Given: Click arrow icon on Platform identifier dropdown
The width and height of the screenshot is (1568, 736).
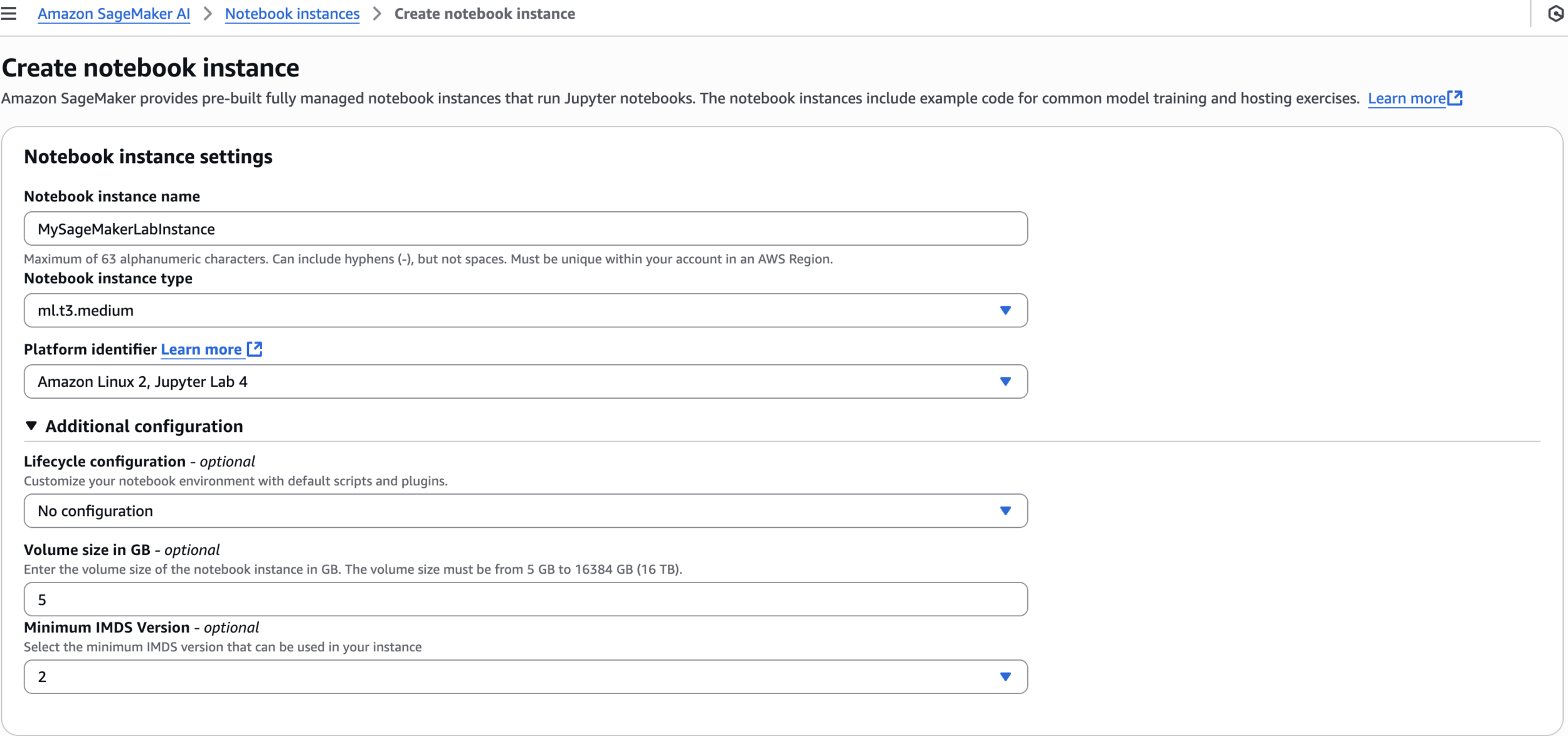Looking at the screenshot, I should click(x=1005, y=381).
